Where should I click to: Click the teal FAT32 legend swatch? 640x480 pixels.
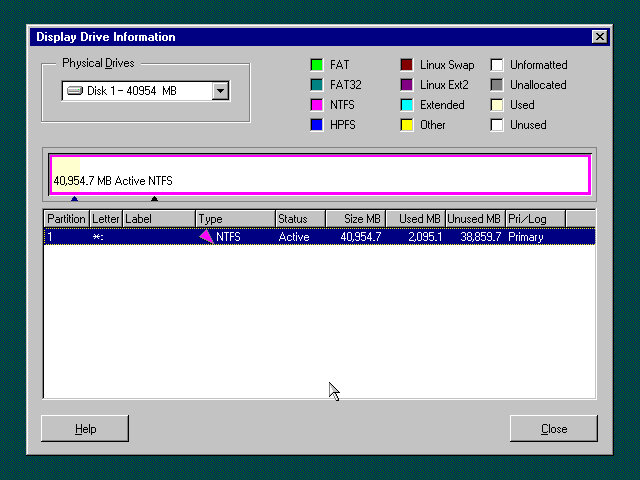pos(317,85)
